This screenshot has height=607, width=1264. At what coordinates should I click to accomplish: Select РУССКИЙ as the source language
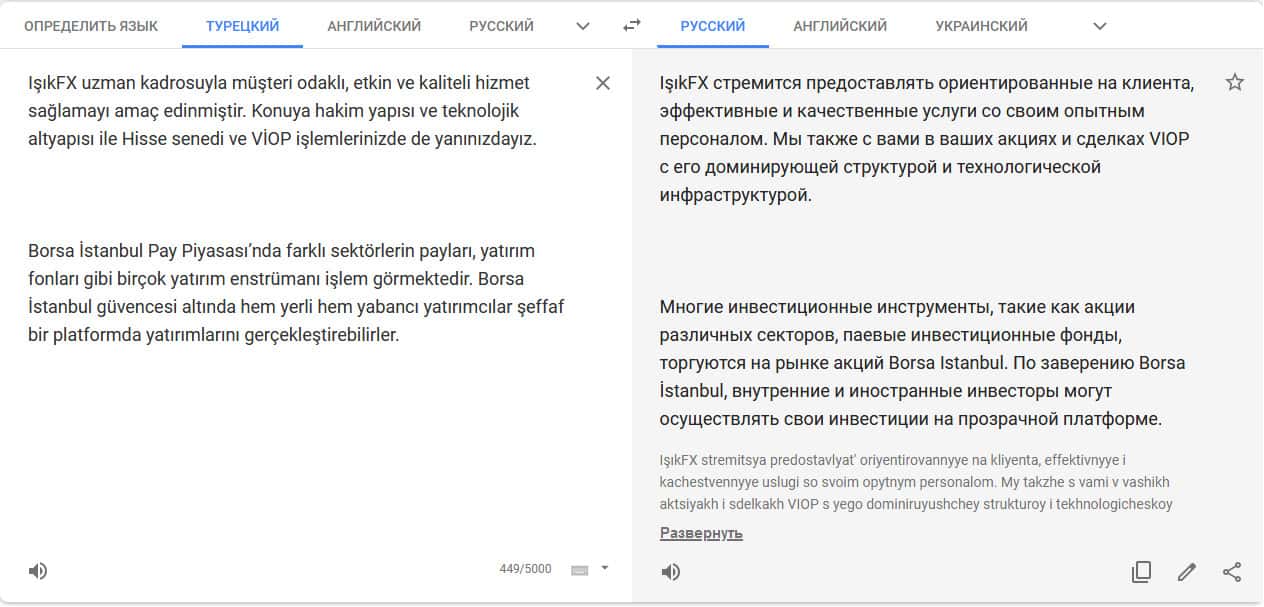[501, 26]
